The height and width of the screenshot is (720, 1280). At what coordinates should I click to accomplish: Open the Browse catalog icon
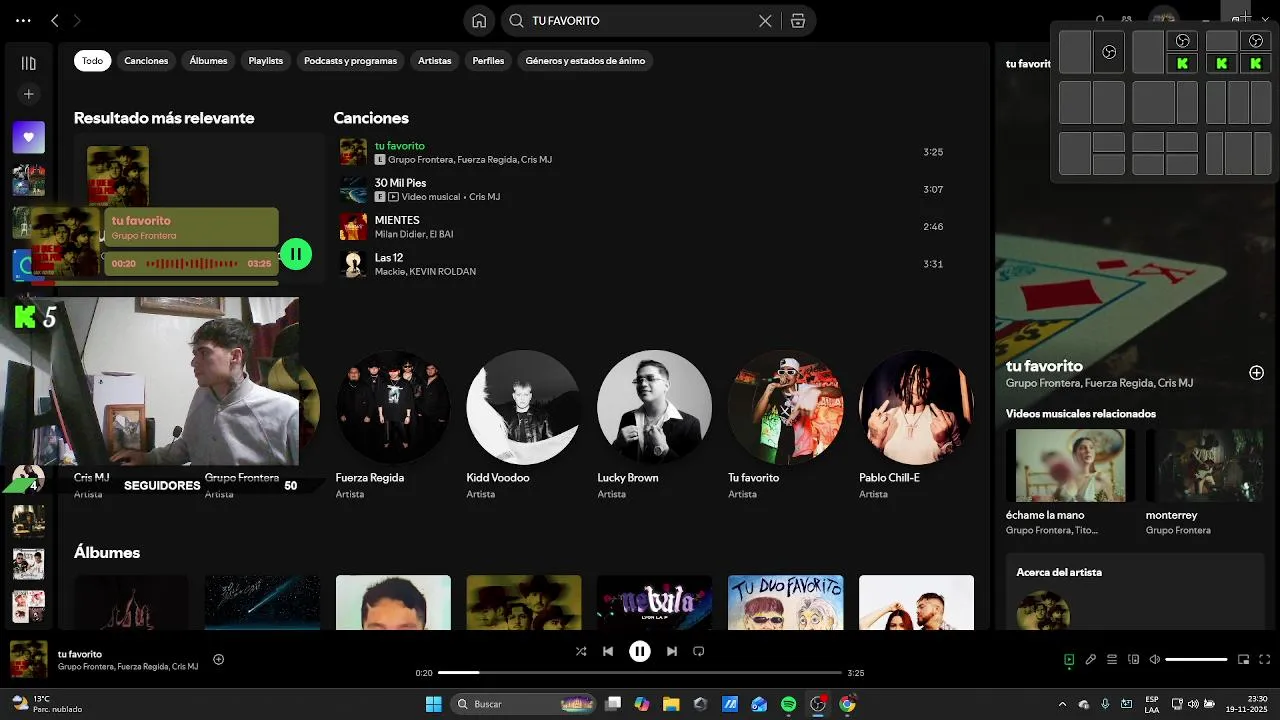(798, 21)
